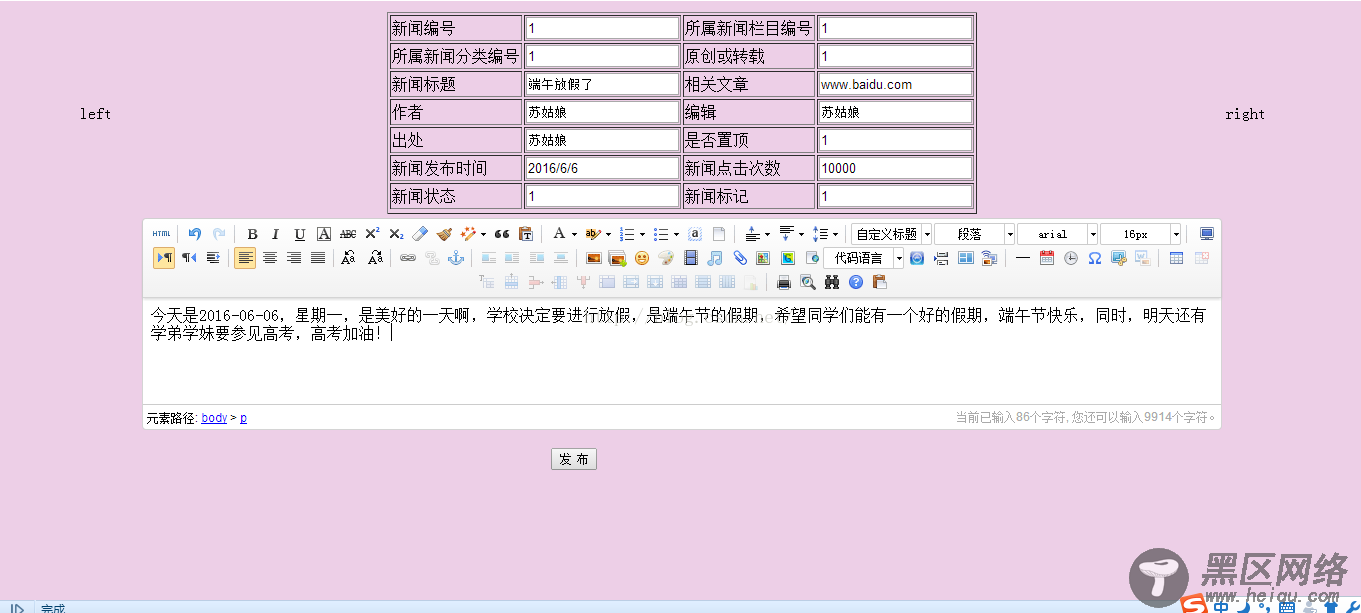
Task: Toggle left text alignment
Action: 245,258
